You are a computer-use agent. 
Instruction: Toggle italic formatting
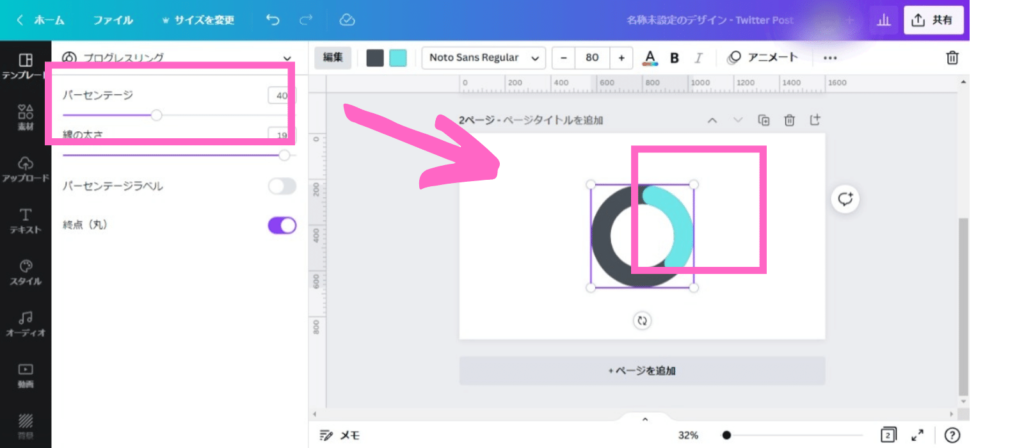pos(698,58)
